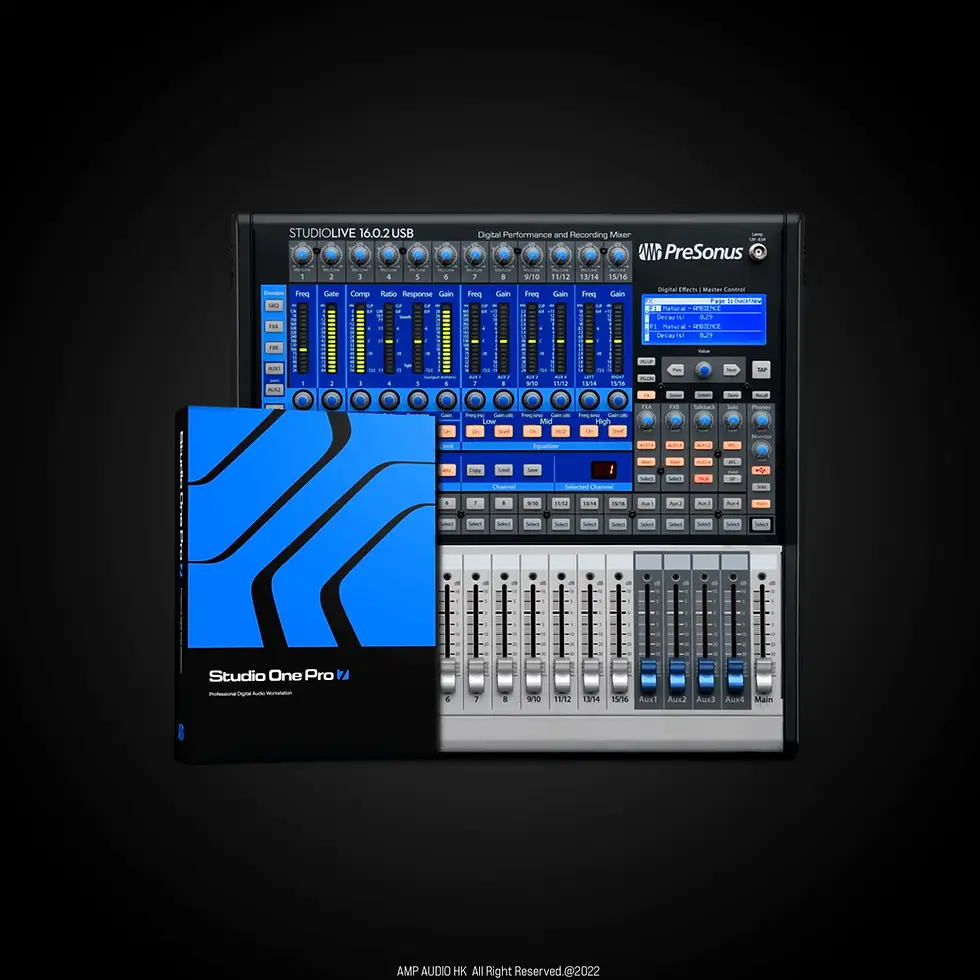
Task: Toggle the Low band Shelf button
Action: click(x=503, y=431)
